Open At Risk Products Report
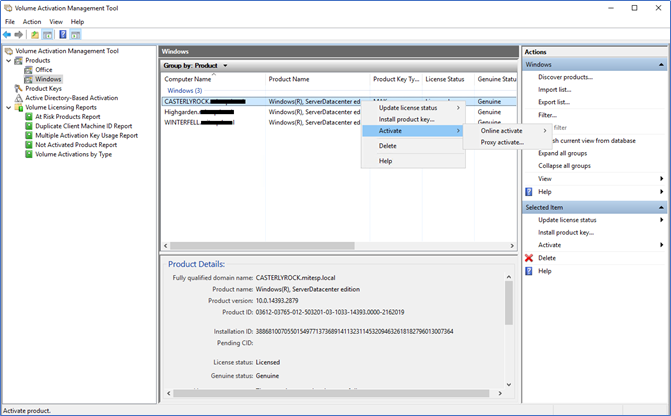 click(68, 117)
